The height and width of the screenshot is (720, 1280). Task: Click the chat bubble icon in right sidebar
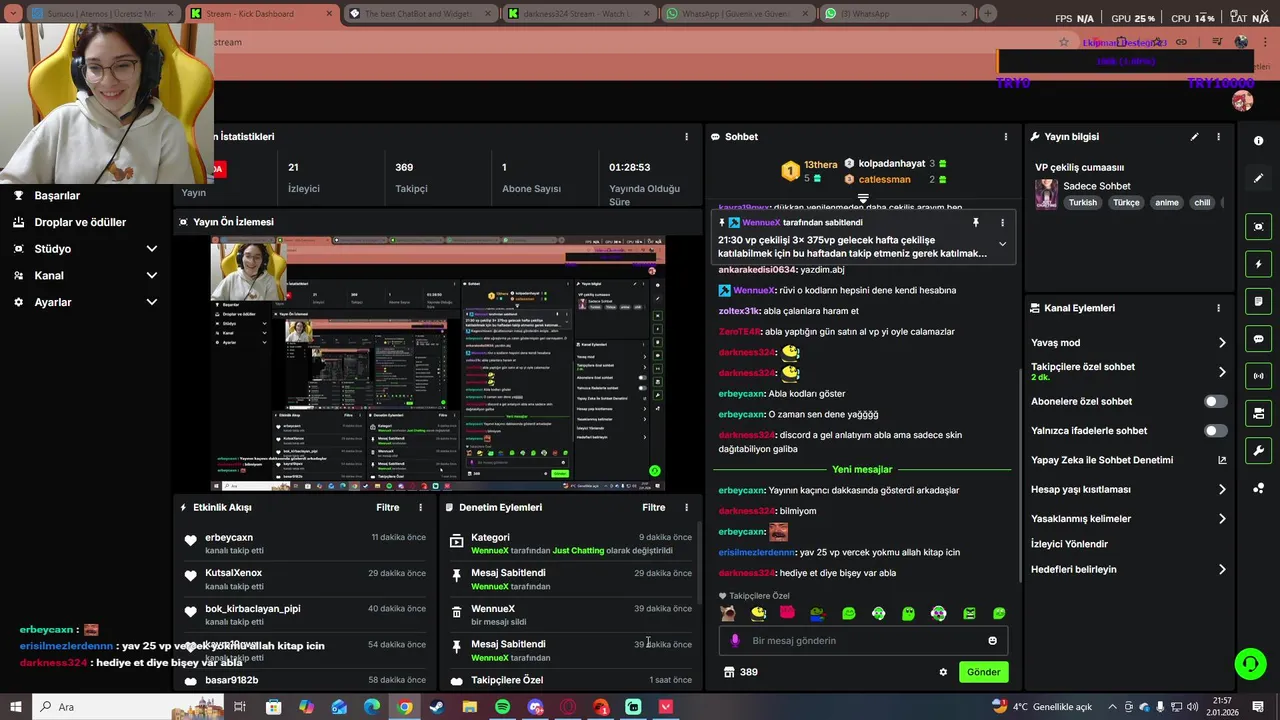(x=1258, y=338)
